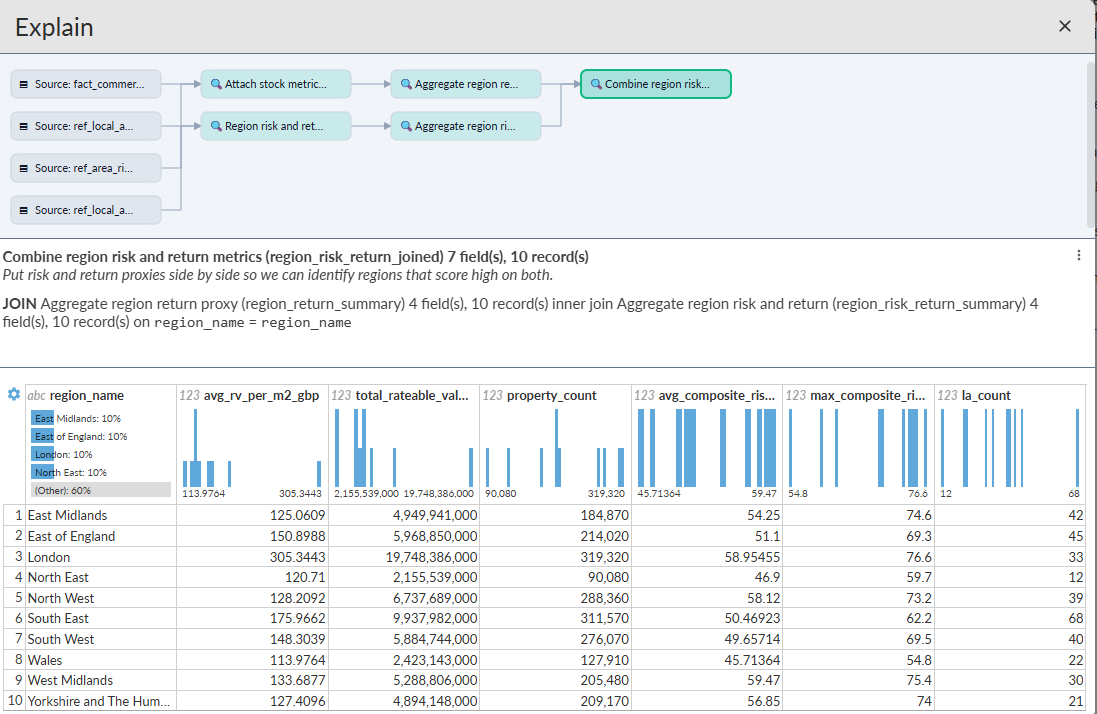Image resolution: width=1097 pixels, height=714 pixels.
Task: Click the value 19,748,386,000 cell
Action: (x=404, y=557)
